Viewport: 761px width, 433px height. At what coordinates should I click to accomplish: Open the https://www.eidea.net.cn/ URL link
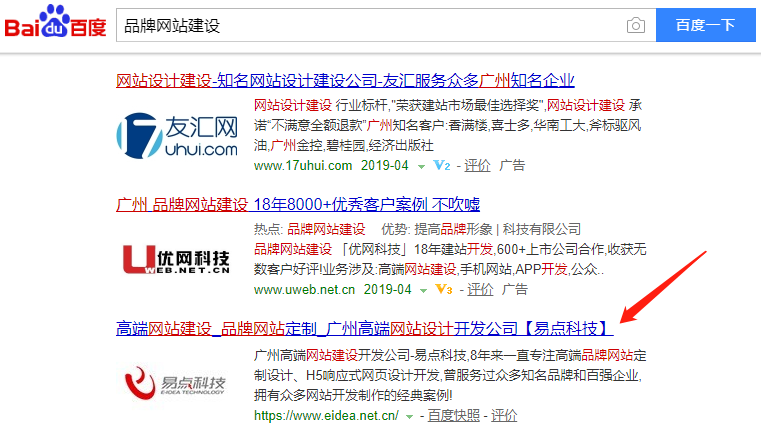tap(326, 416)
